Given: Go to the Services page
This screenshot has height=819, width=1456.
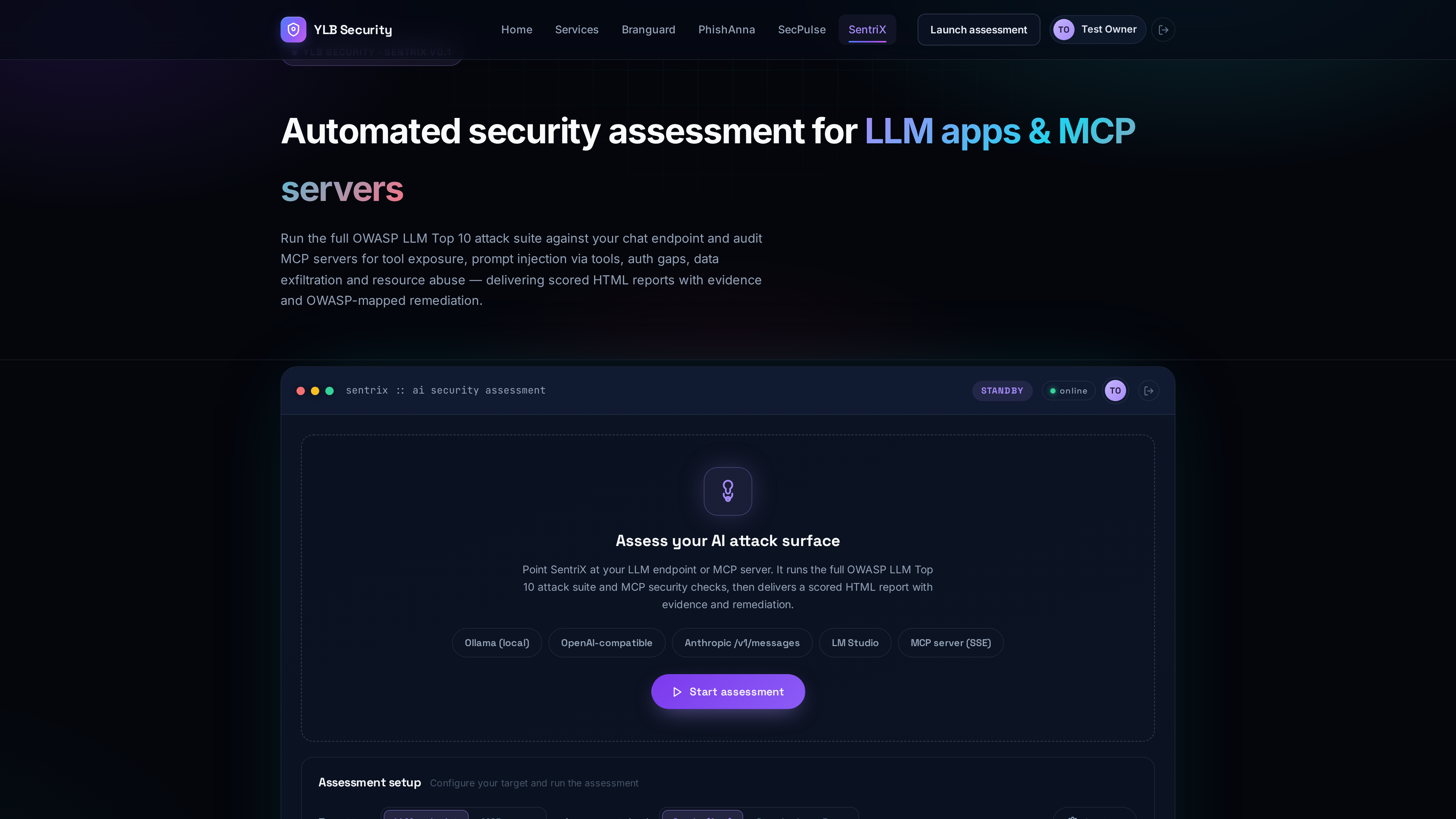Looking at the screenshot, I should pos(576,30).
